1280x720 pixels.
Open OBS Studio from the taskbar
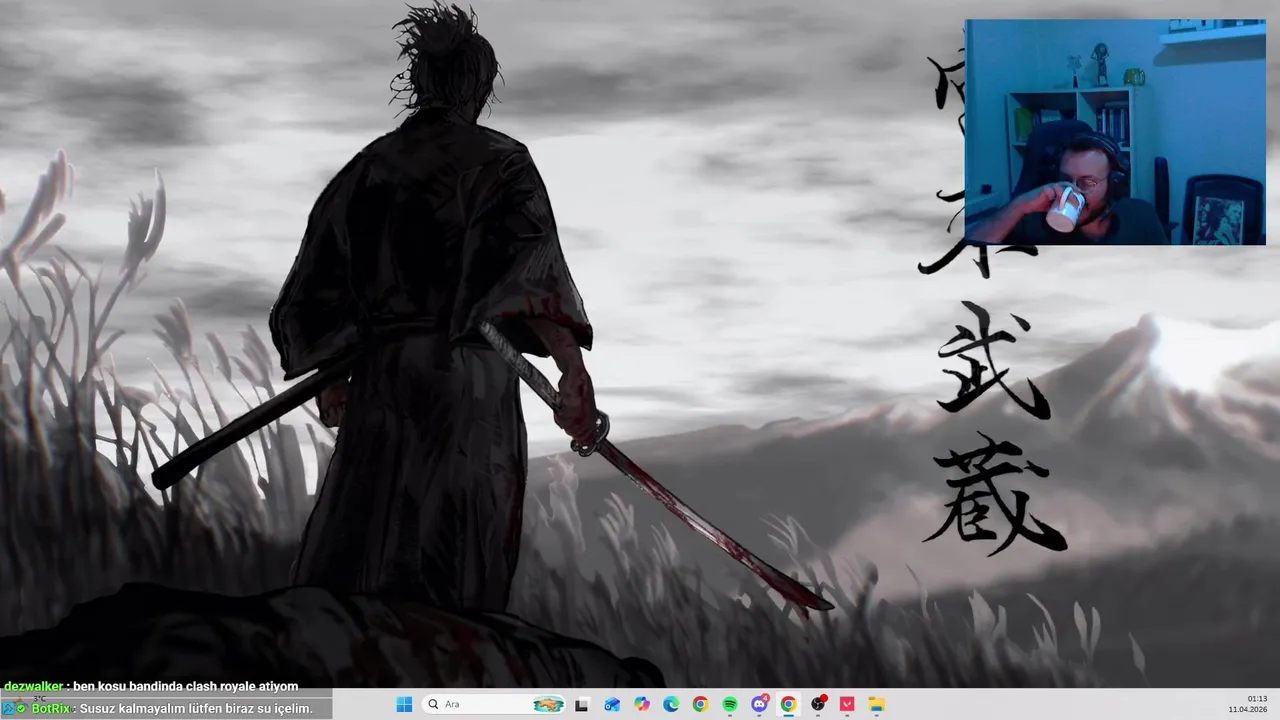818,704
